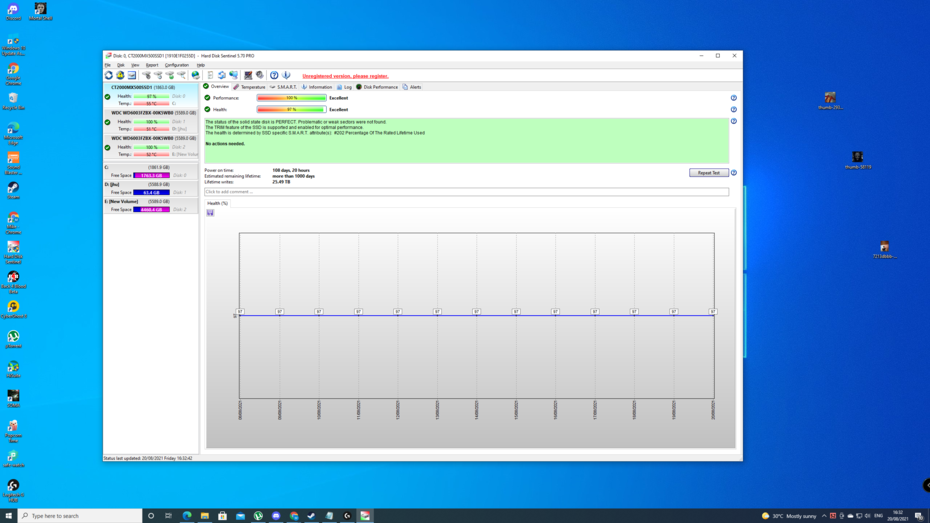The width and height of the screenshot is (930, 523).
Task: Click the weather widget in the taskbar
Action: (789, 516)
